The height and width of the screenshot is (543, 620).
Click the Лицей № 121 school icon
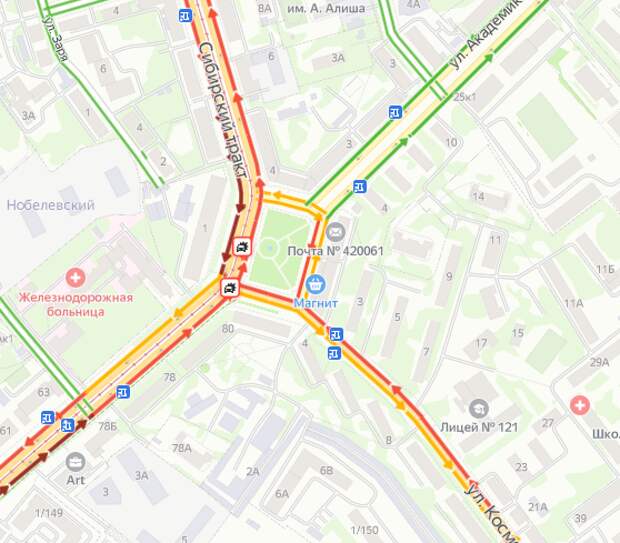click(479, 409)
